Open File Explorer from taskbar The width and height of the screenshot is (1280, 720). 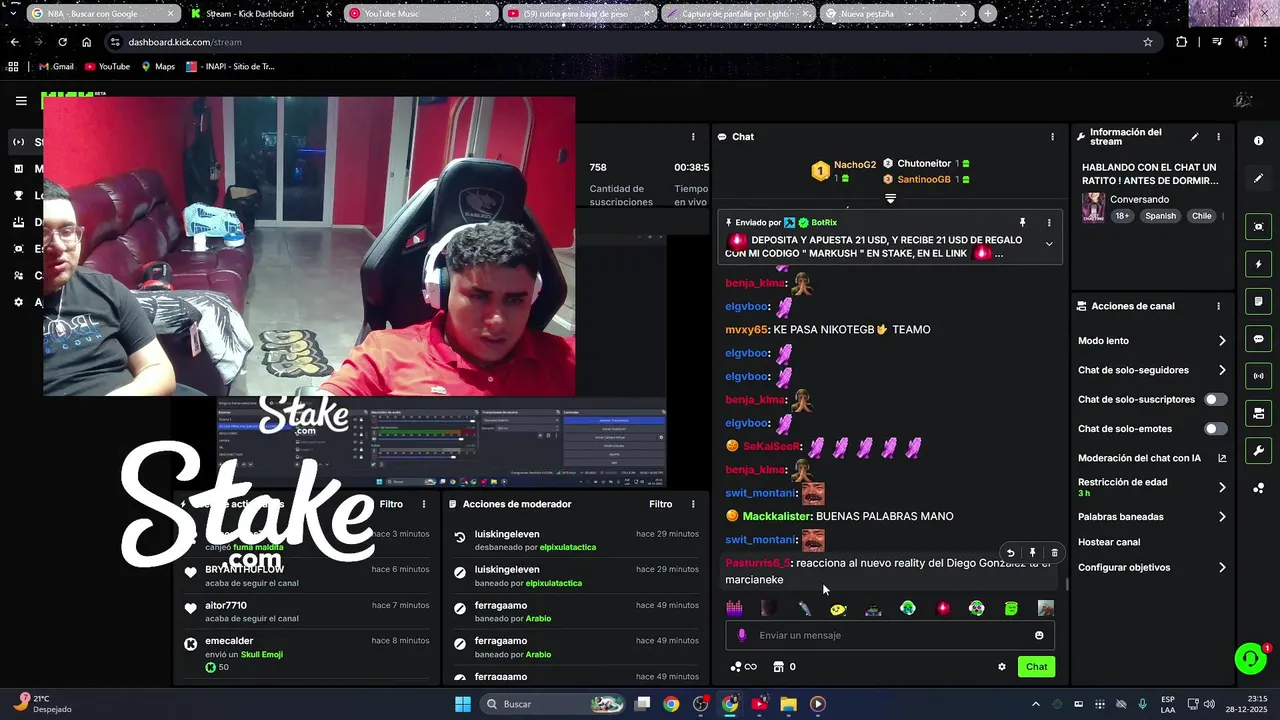[x=788, y=704]
